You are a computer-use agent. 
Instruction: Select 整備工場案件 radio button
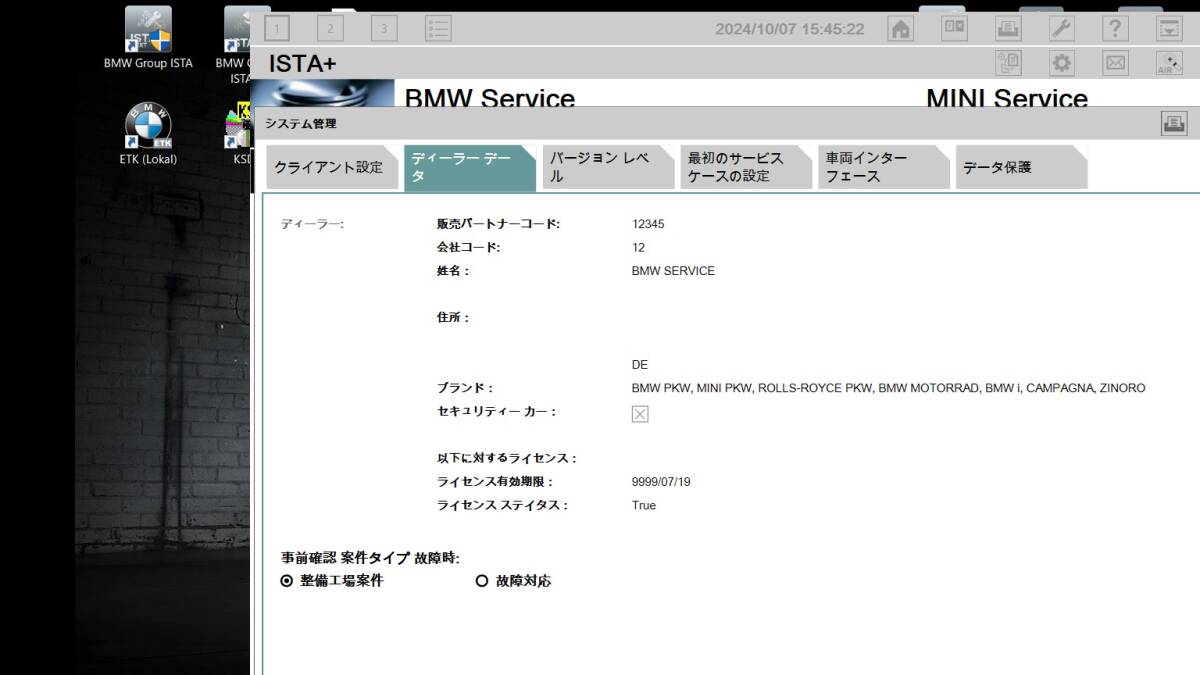pos(287,580)
